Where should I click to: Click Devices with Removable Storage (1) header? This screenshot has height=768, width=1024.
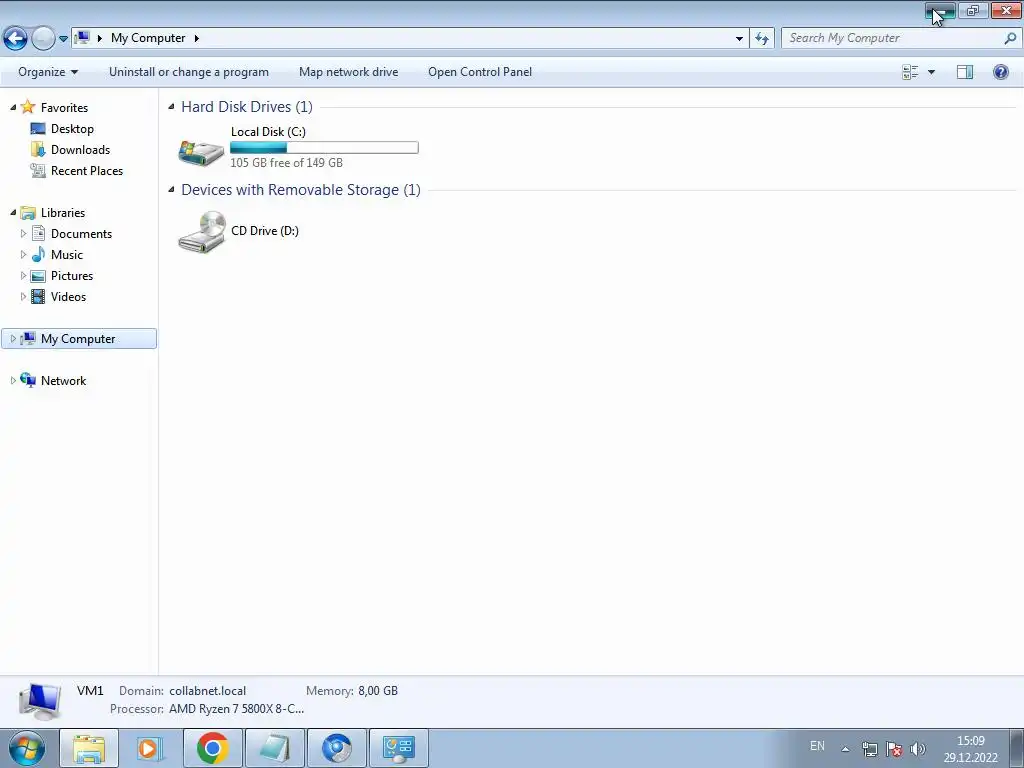coord(300,189)
